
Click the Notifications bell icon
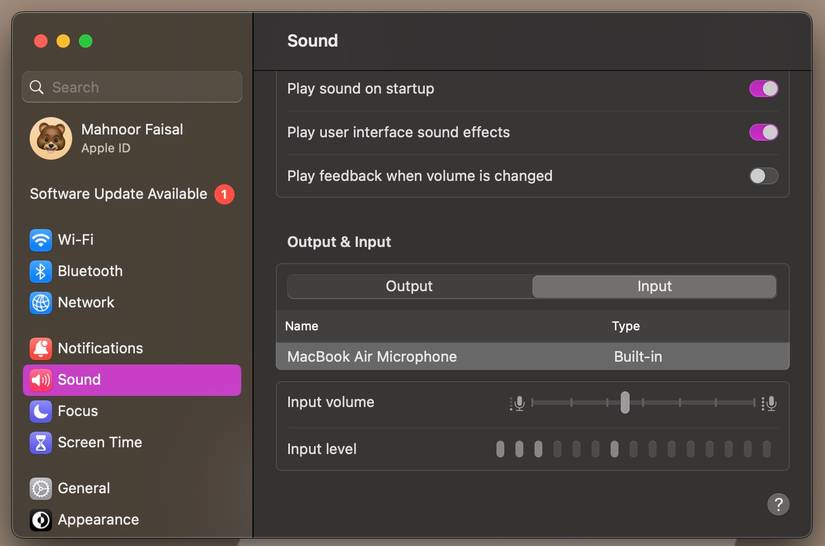tap(41, 348)
